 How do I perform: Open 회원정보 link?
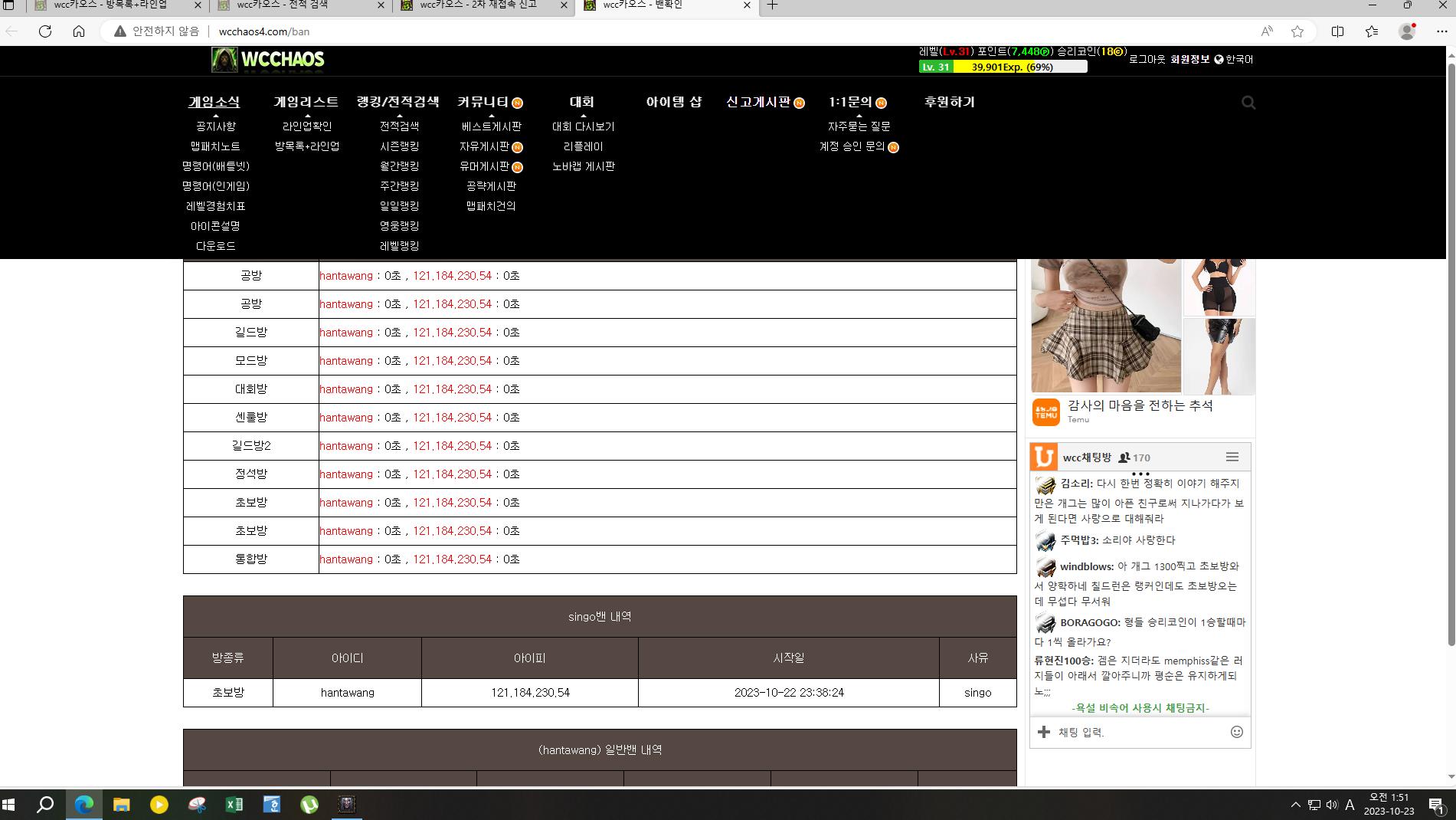point(1190,59)
